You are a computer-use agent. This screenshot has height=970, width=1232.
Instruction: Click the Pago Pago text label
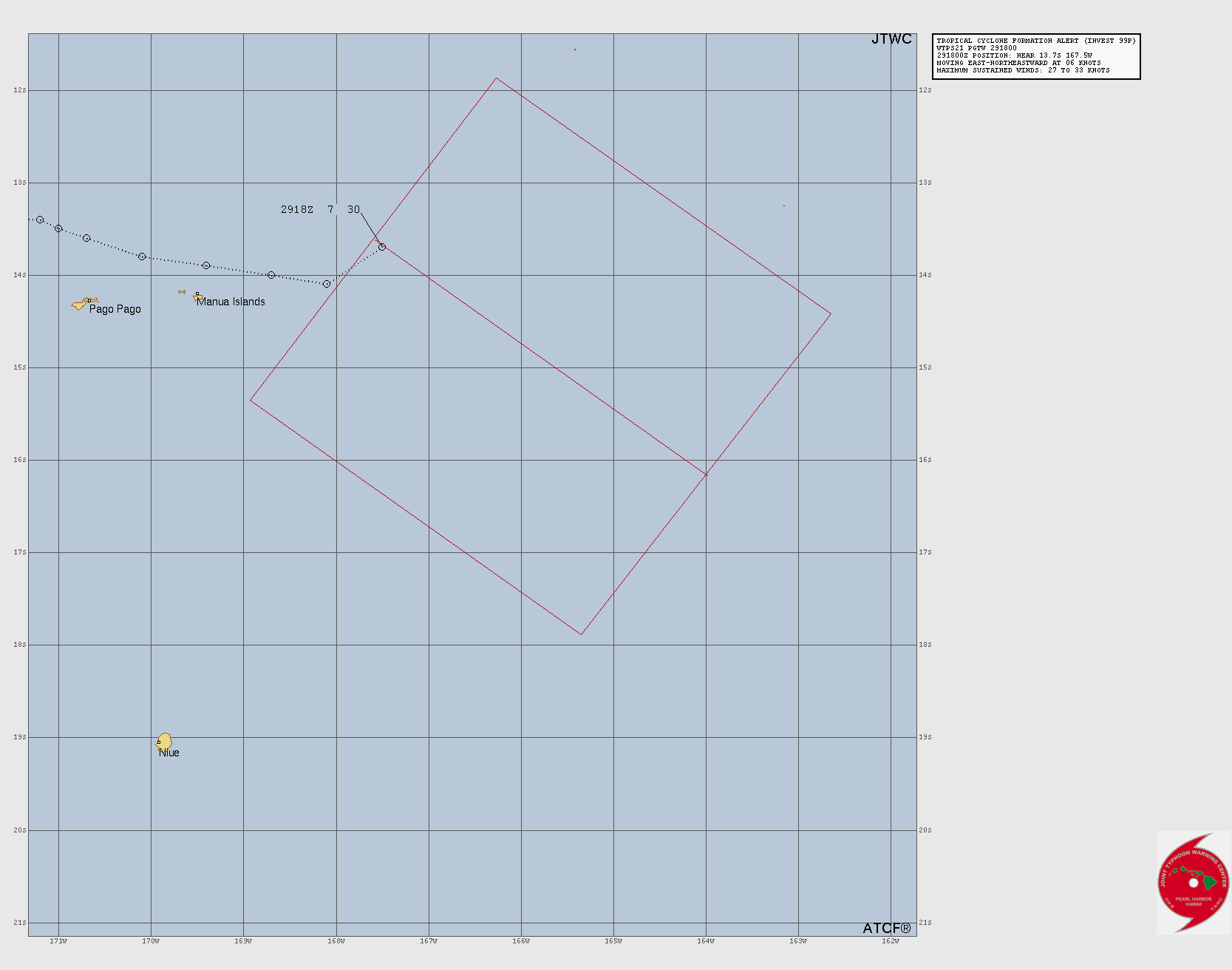click(x=115, y=309)
